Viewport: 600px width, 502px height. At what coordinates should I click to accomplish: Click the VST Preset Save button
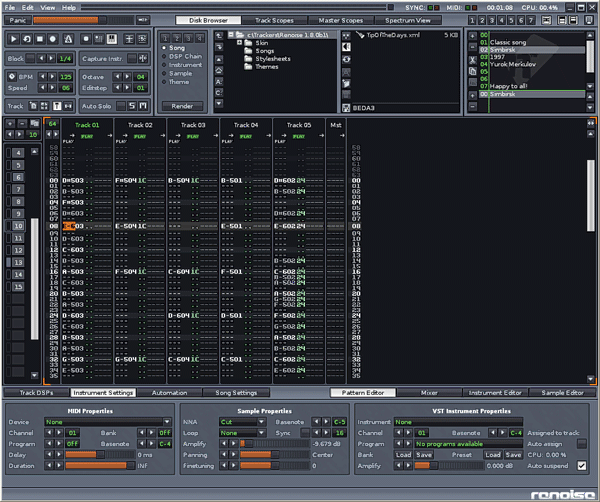[513, 455]
